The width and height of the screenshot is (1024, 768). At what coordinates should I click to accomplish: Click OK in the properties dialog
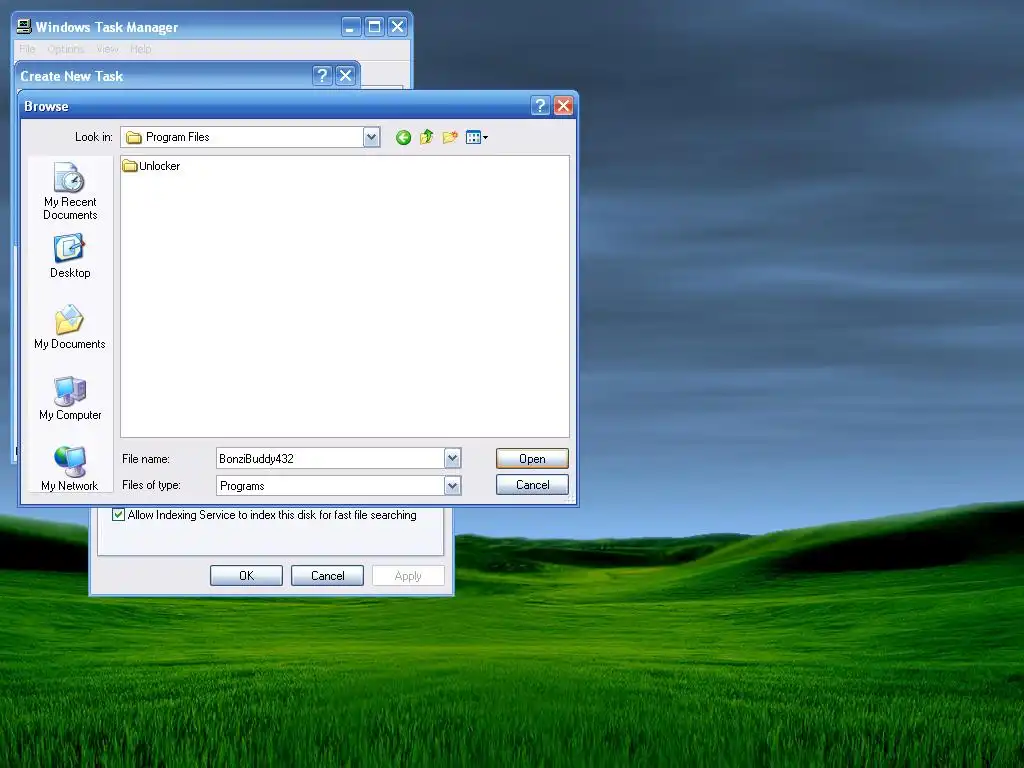click(x=246, y=575)
